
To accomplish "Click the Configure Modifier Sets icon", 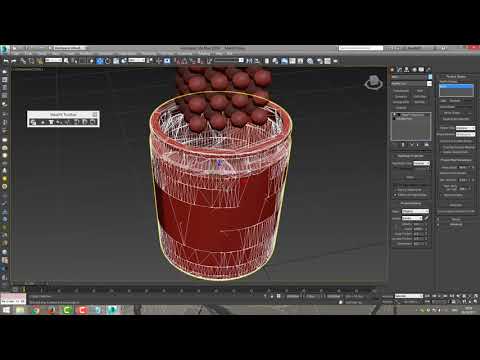I will tap(426, 145).
